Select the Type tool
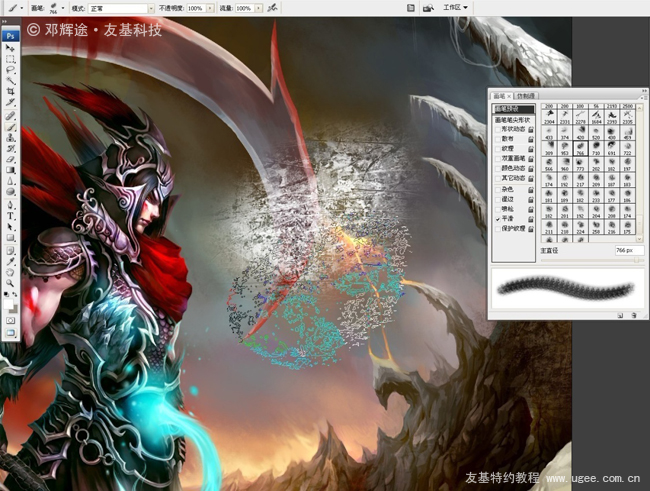650x491 pixels. click(x=10, y=216)
